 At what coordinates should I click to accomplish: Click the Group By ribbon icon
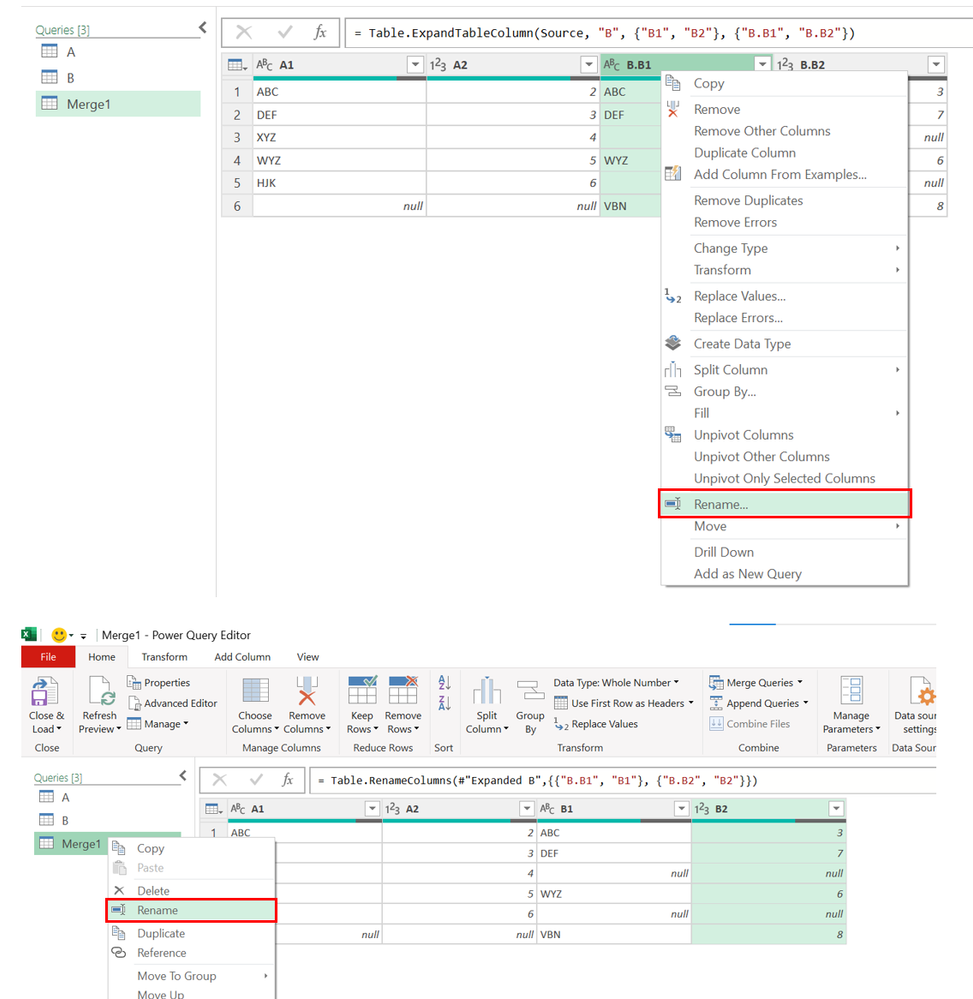530,693
